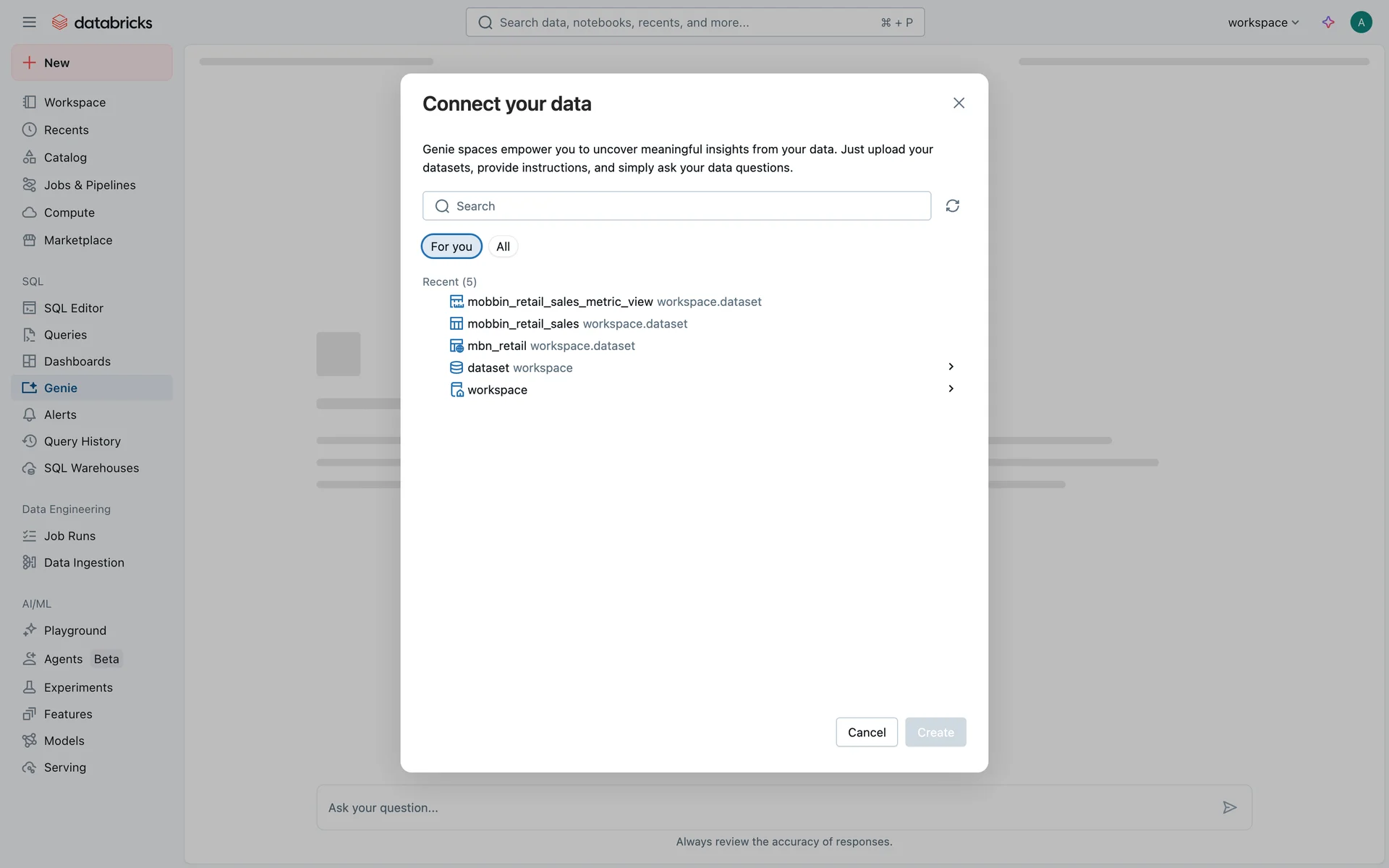Click the Databricks logo
Image resolution: width=1389 pixels, height=868 pixels.
102,22
